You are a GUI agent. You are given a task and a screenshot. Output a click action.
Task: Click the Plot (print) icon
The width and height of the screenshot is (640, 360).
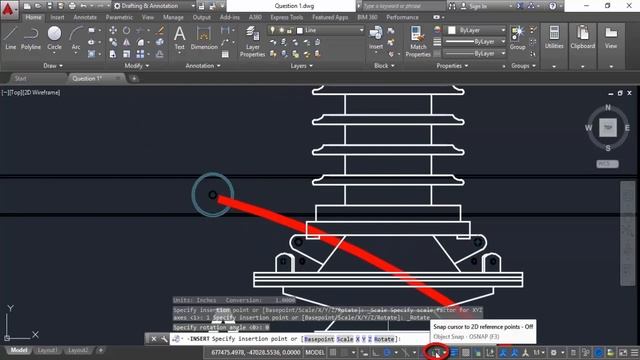point(72,6)
